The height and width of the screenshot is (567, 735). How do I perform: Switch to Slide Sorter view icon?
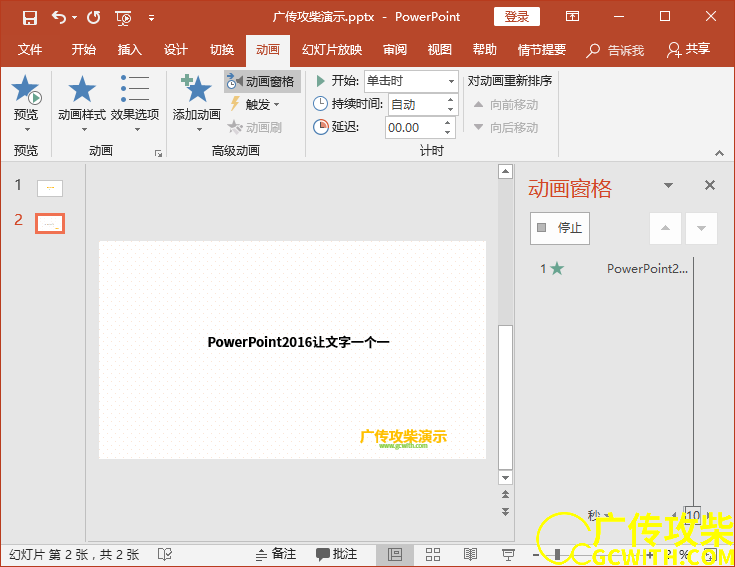[433, 555]
